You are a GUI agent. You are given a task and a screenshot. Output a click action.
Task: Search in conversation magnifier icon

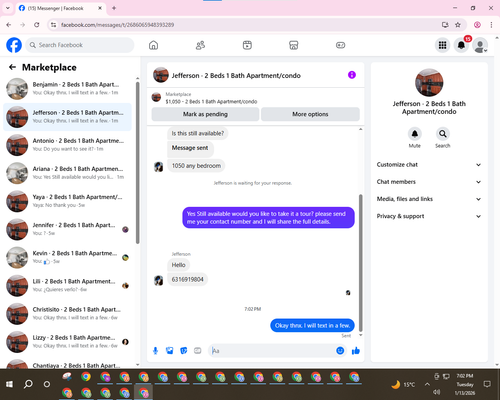(x=443, y=134)
